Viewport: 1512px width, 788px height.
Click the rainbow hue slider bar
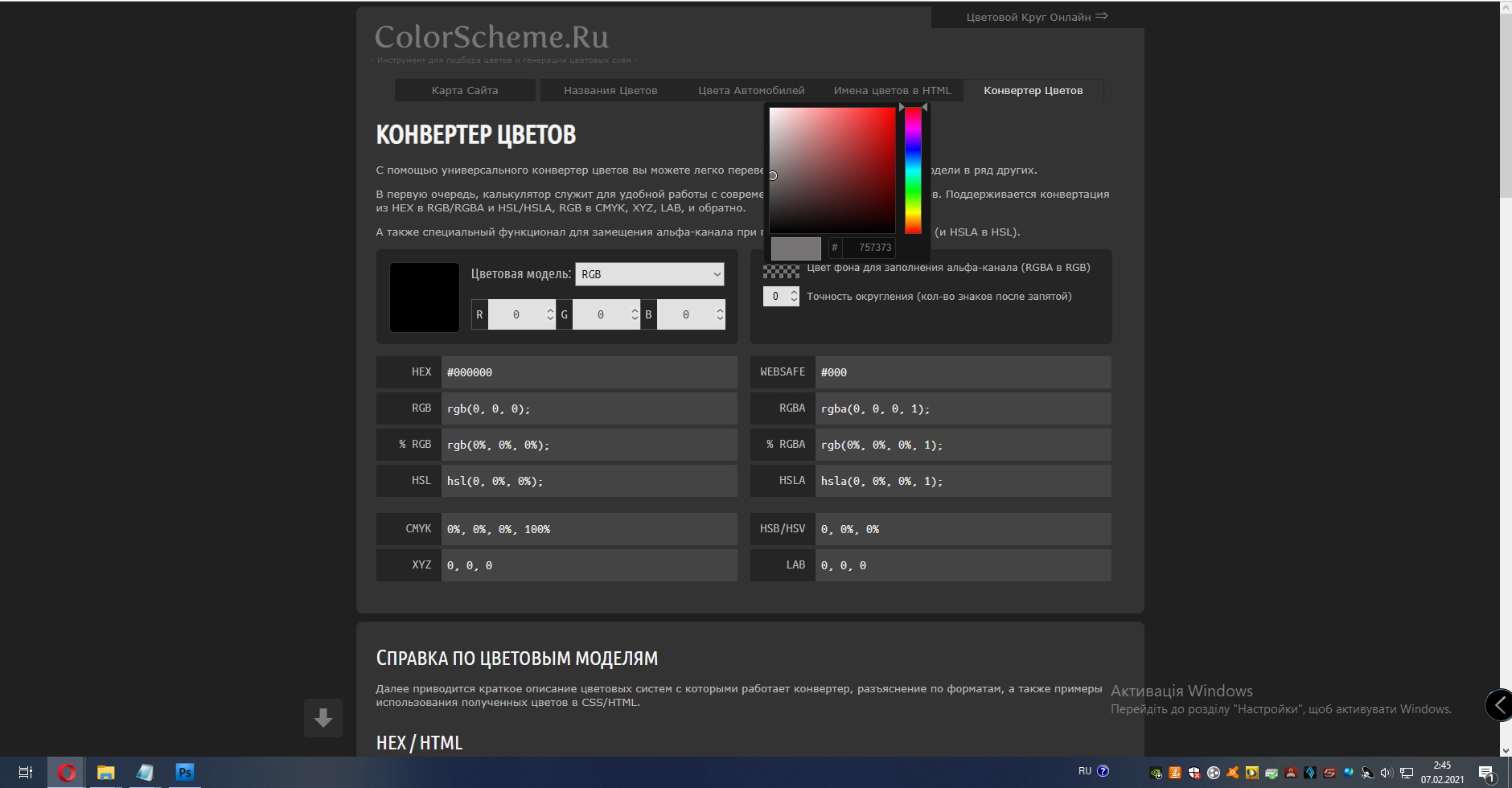913,170
